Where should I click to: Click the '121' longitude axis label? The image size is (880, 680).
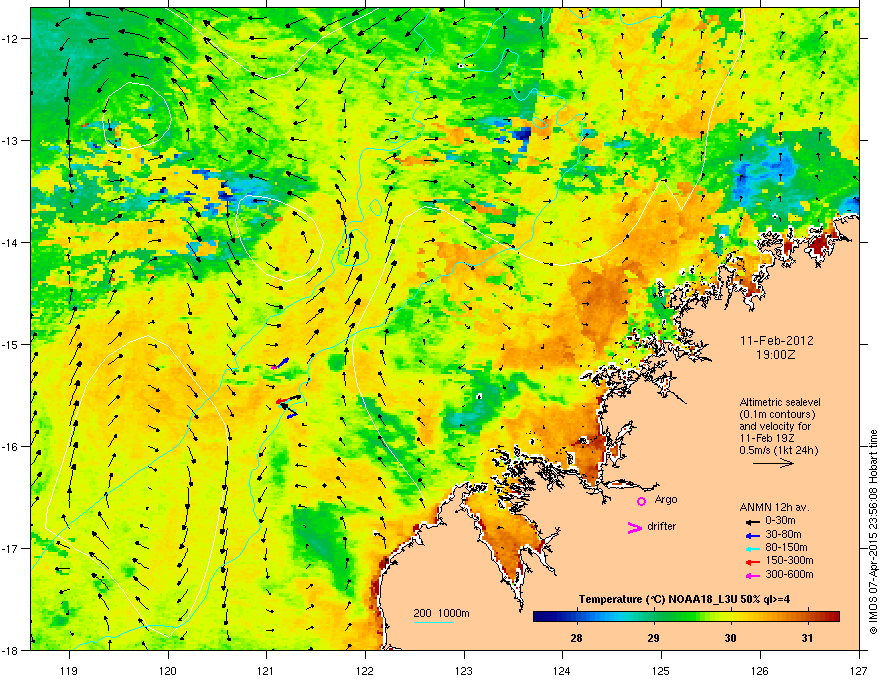pos(266,670)
